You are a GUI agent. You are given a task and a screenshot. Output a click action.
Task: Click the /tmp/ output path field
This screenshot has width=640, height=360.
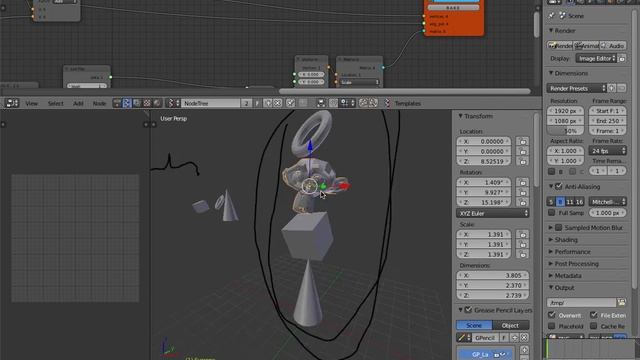pos(581,302)
